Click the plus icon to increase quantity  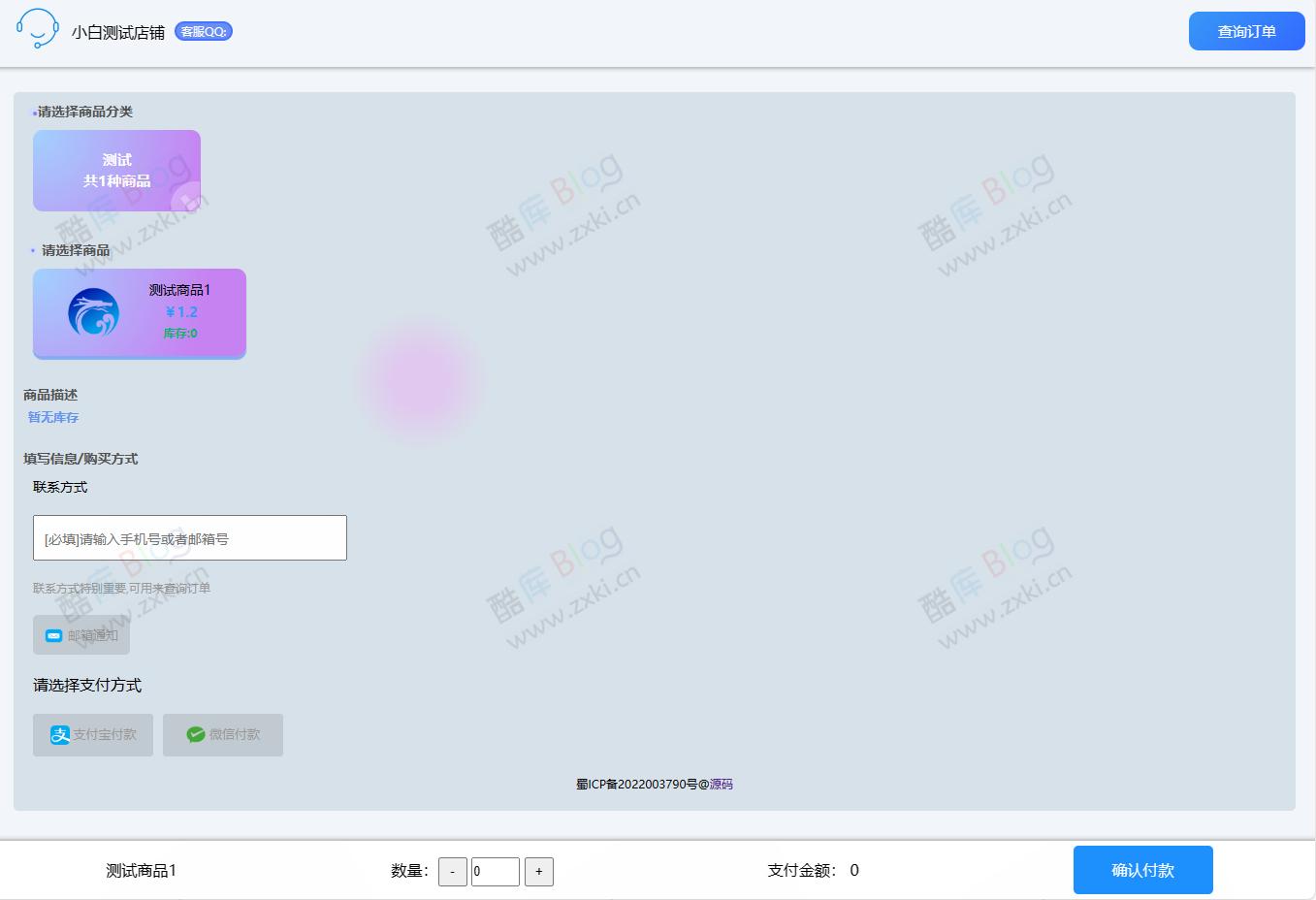point(539,871)
